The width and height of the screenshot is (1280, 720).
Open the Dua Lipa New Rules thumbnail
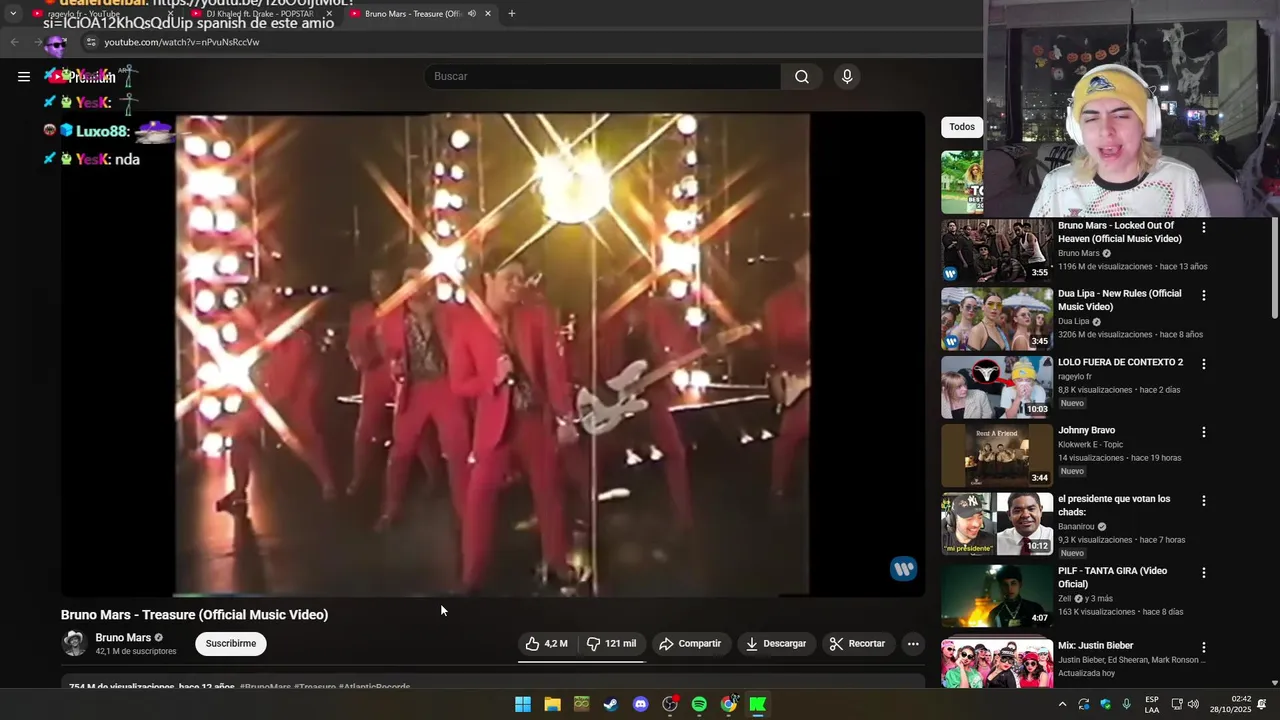[996, 318]
